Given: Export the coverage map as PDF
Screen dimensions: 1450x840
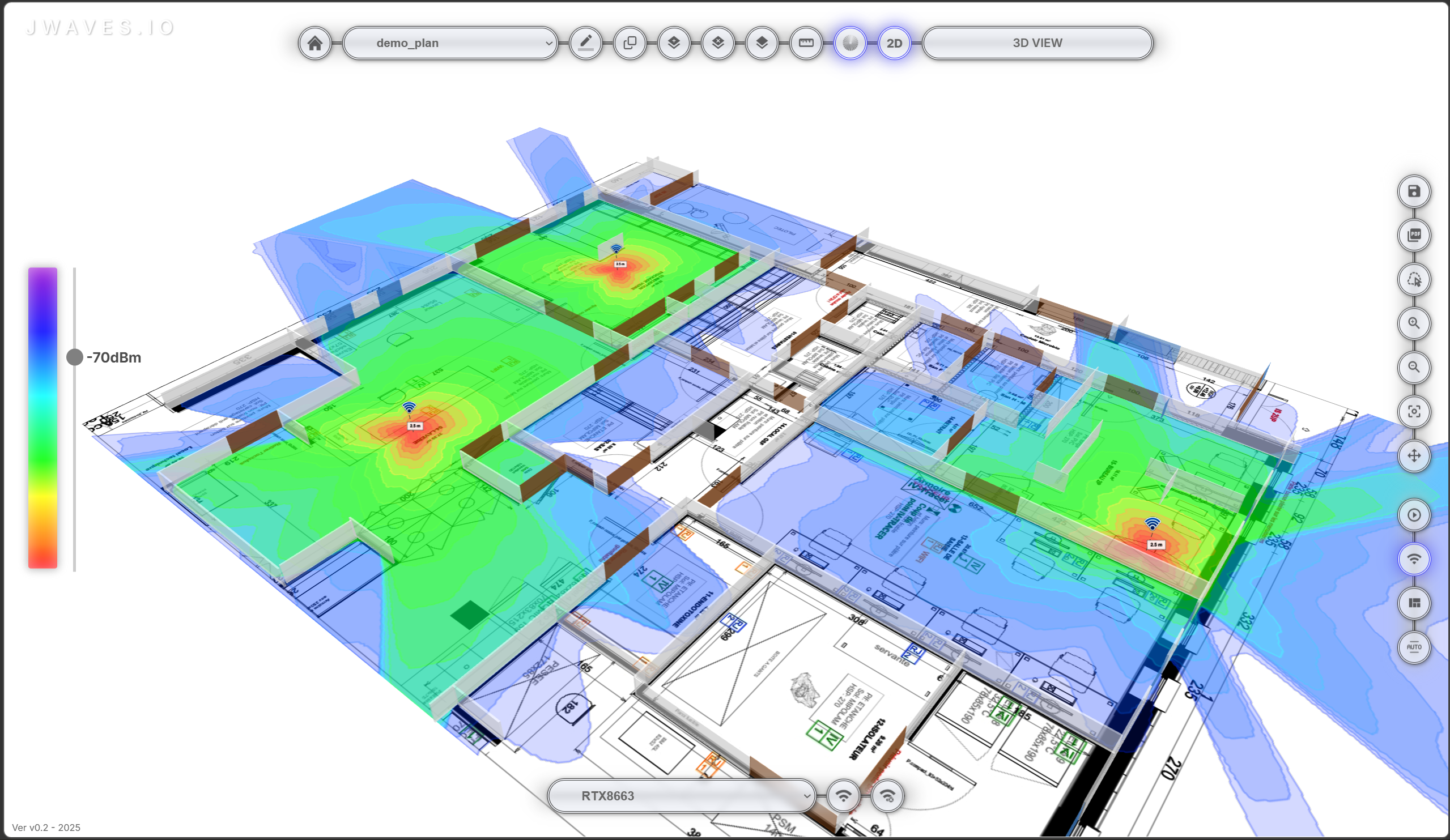Looking at the screenshot, I should (x=1414, y=234).
